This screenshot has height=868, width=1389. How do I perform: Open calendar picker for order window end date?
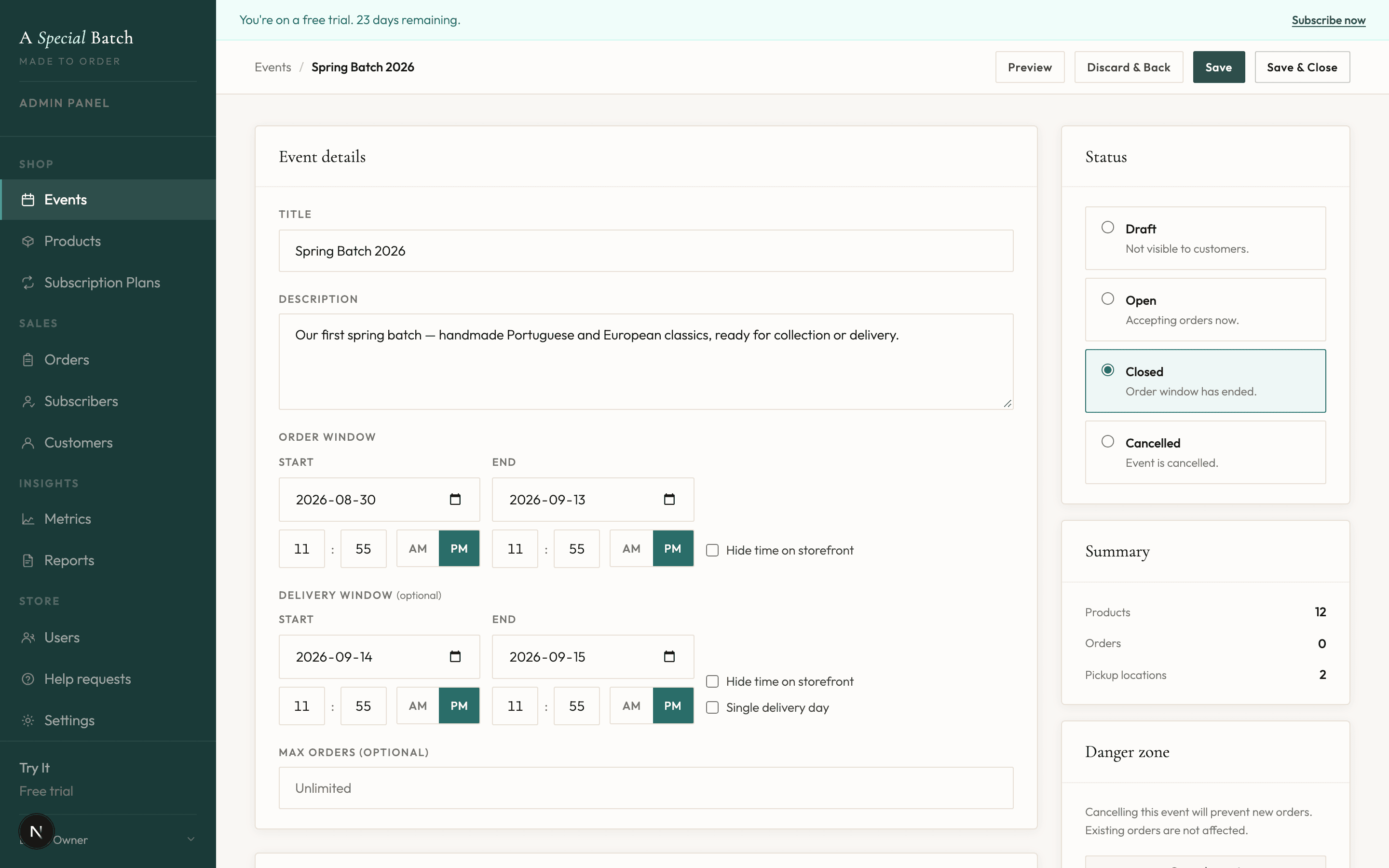pos(669,499)
